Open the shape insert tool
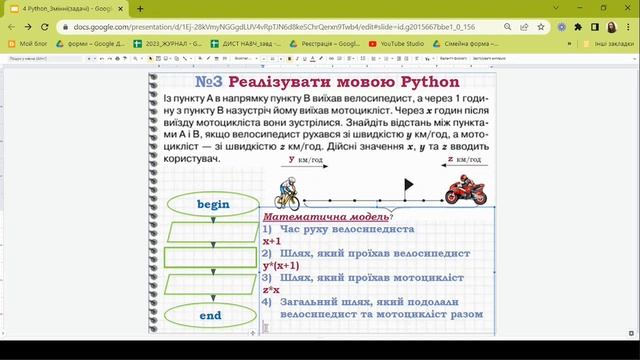 176,59
